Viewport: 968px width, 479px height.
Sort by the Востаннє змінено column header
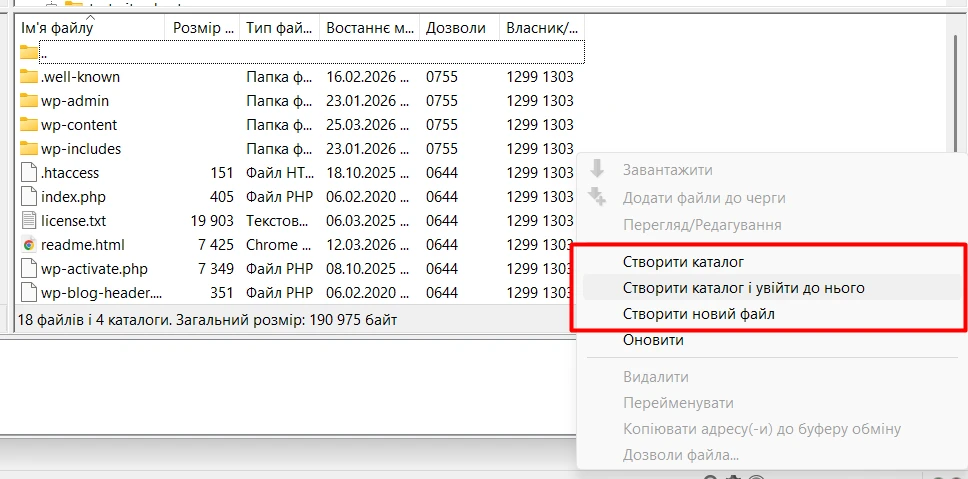coord(370,28)
